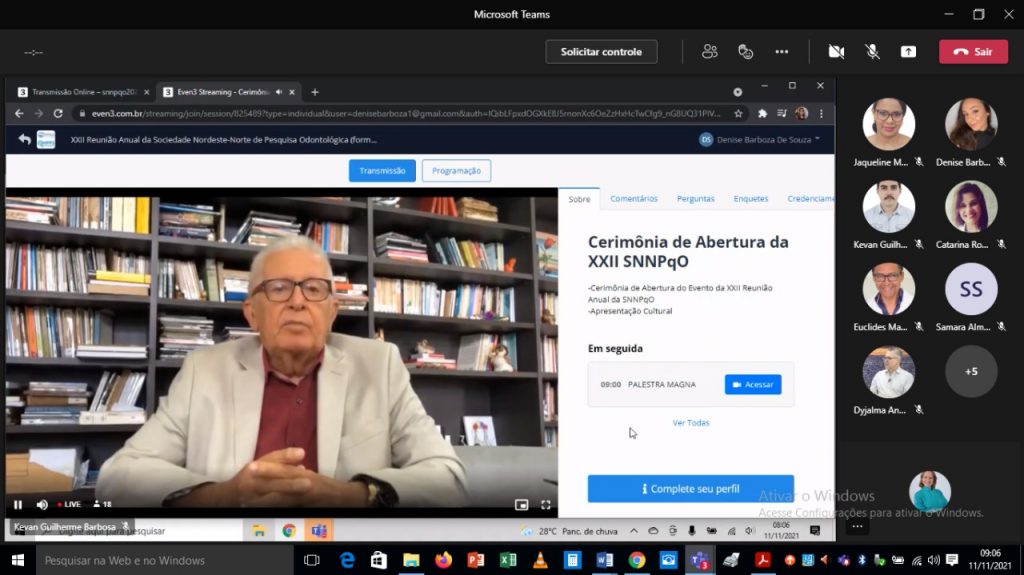The height and width of the screenshot is (575, 1024).
Task: Open Word from the taskbar
Action: coord(605,561)
